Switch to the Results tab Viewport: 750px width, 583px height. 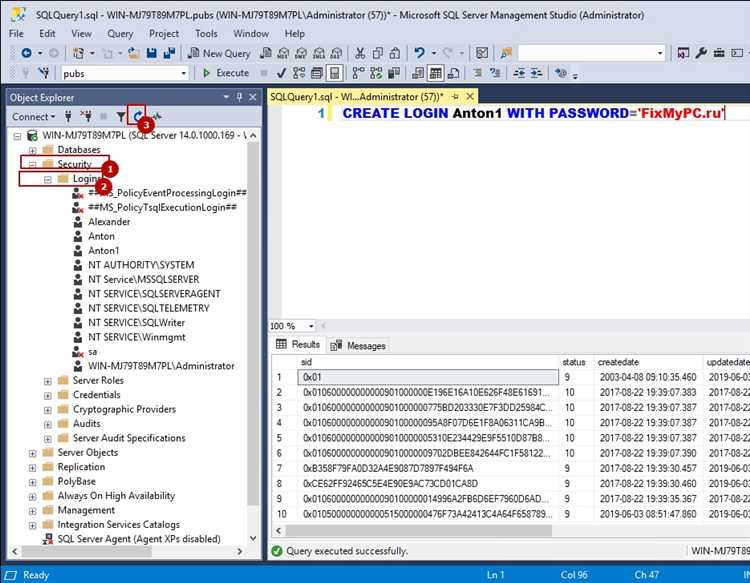(x=298, y=344)
